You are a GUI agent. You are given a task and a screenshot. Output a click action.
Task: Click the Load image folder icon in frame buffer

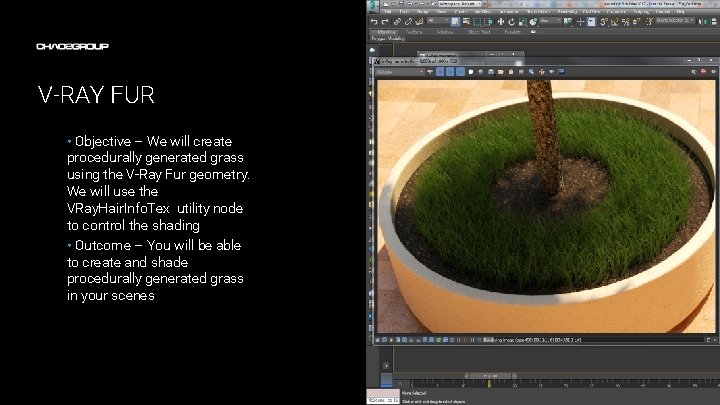(501, 72)
